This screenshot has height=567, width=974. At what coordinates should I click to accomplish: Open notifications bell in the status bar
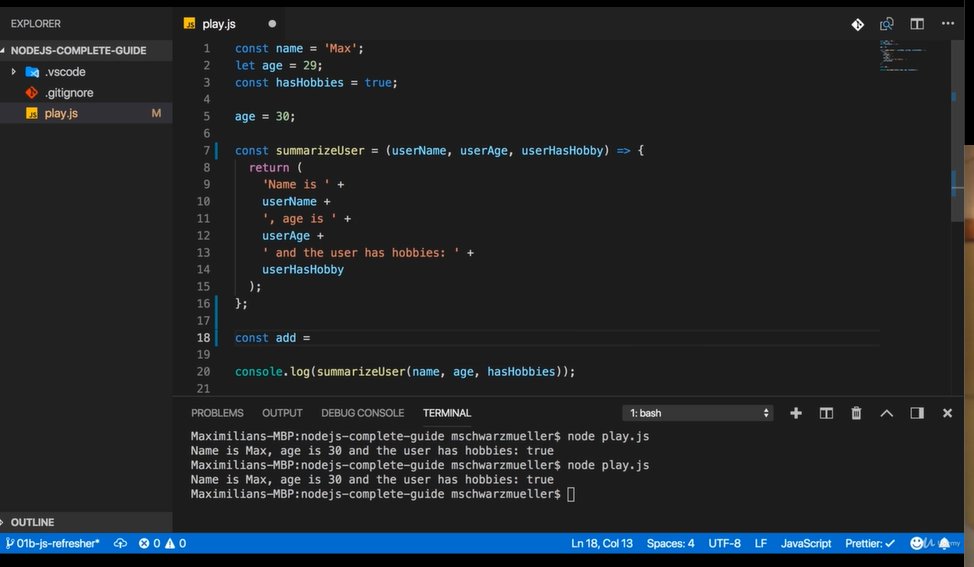pos(944,543)
